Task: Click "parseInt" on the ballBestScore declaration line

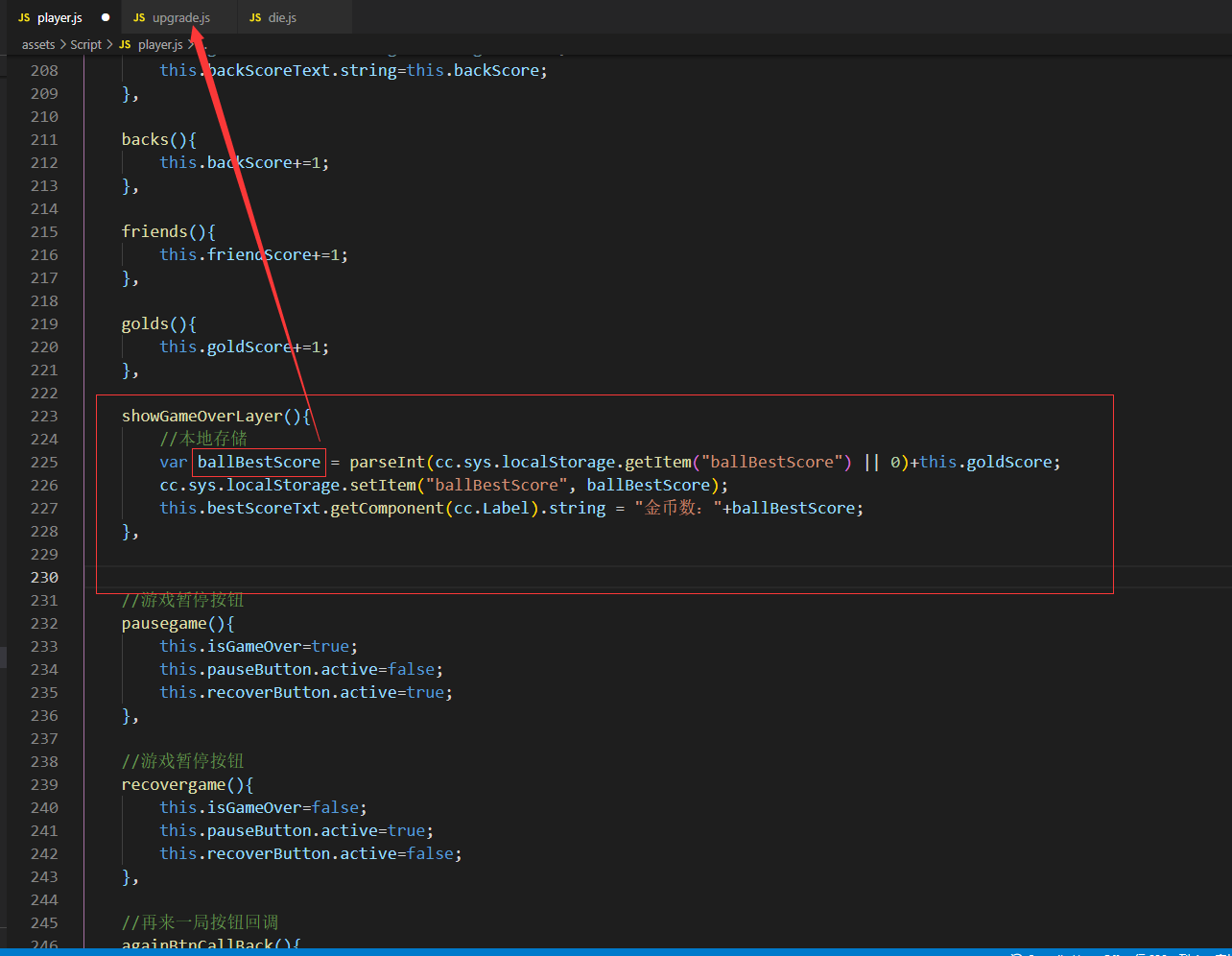Action: pyautogui.click(x=388, y=462)
